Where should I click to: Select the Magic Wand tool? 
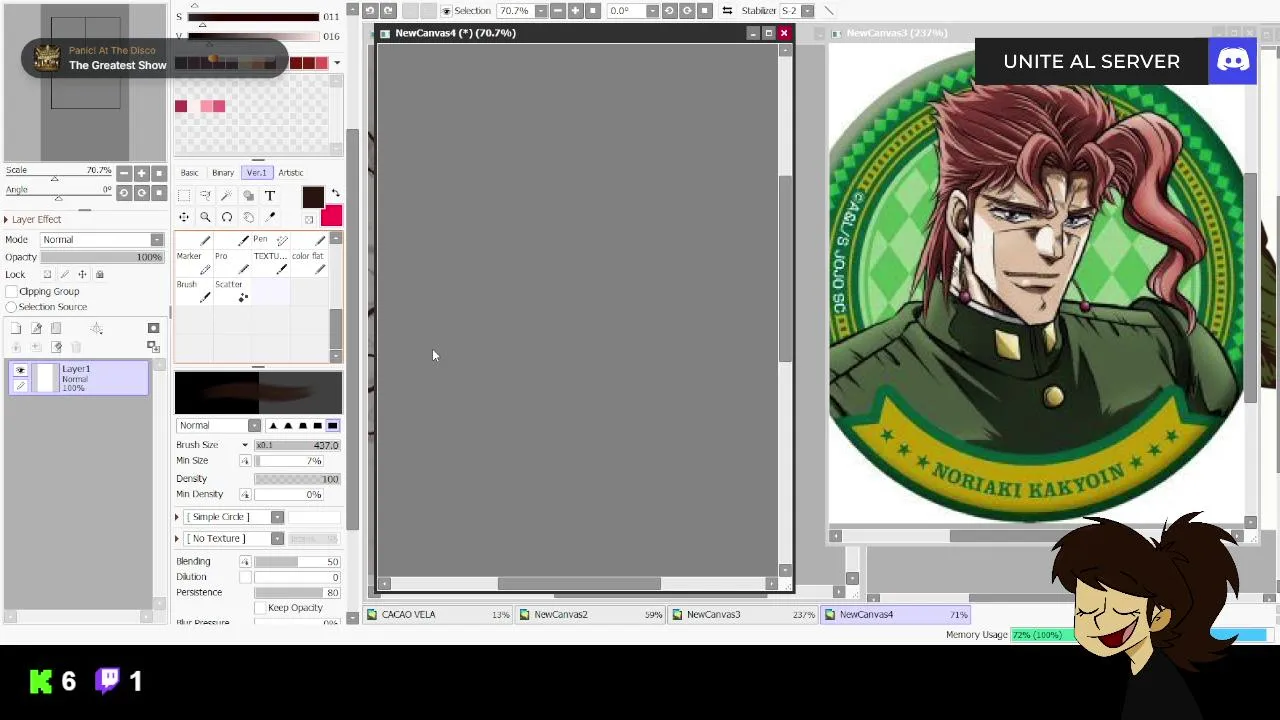(227, 195)
